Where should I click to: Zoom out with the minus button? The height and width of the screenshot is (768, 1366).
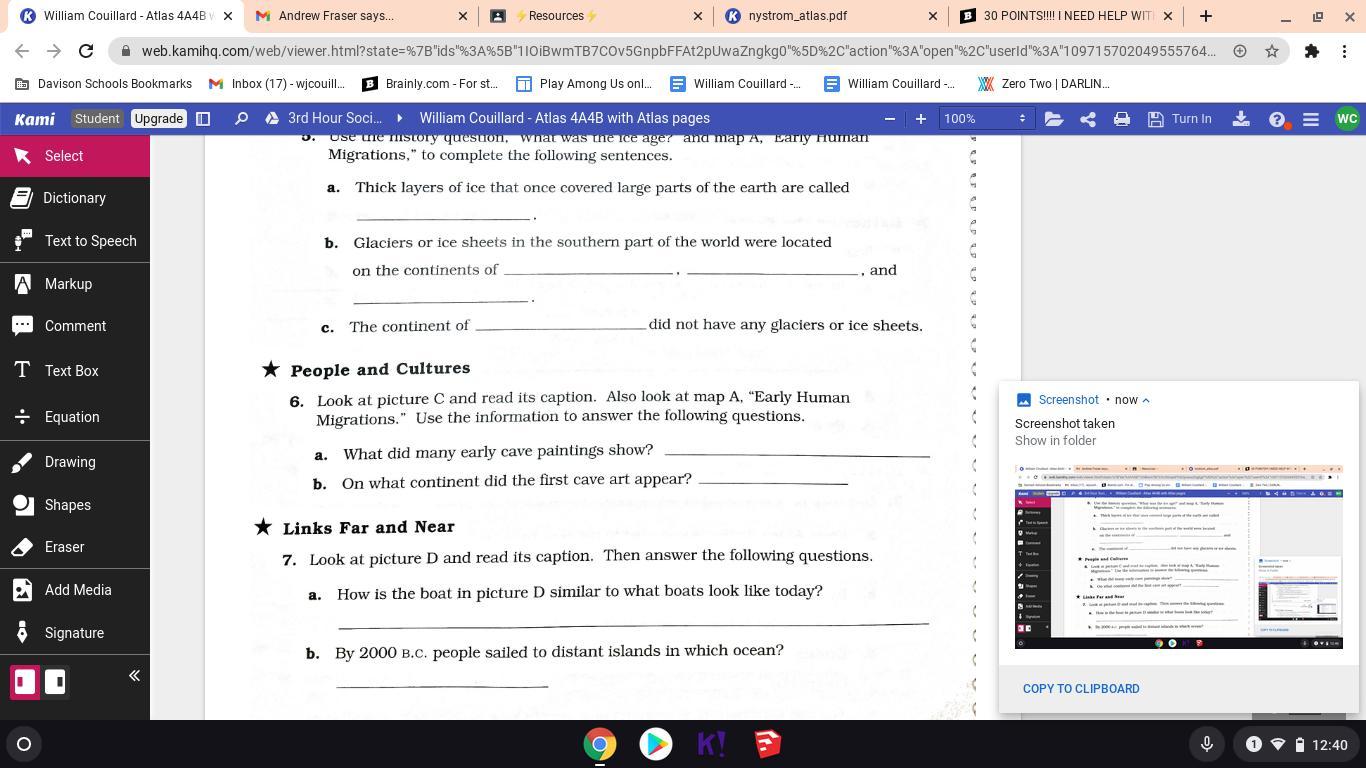click(890, 119)
